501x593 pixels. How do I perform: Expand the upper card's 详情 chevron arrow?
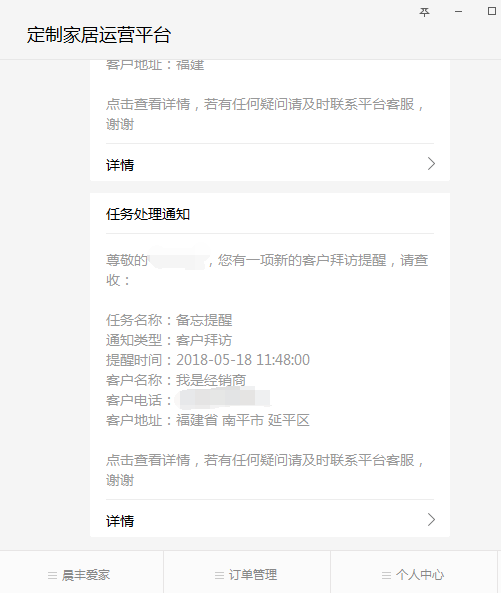point(431,164)
